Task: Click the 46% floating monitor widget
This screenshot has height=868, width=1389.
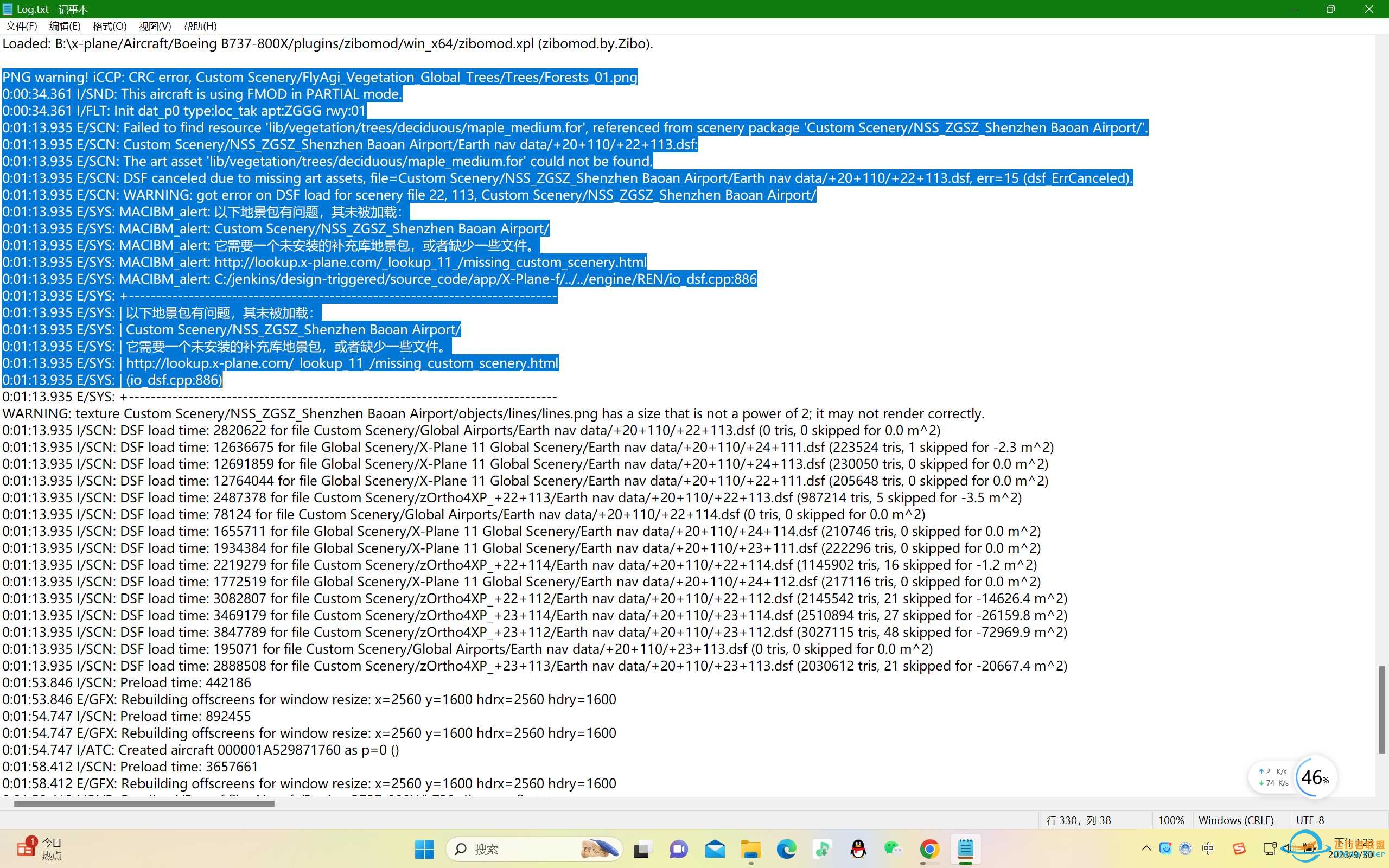Action: pos(1315,777)
